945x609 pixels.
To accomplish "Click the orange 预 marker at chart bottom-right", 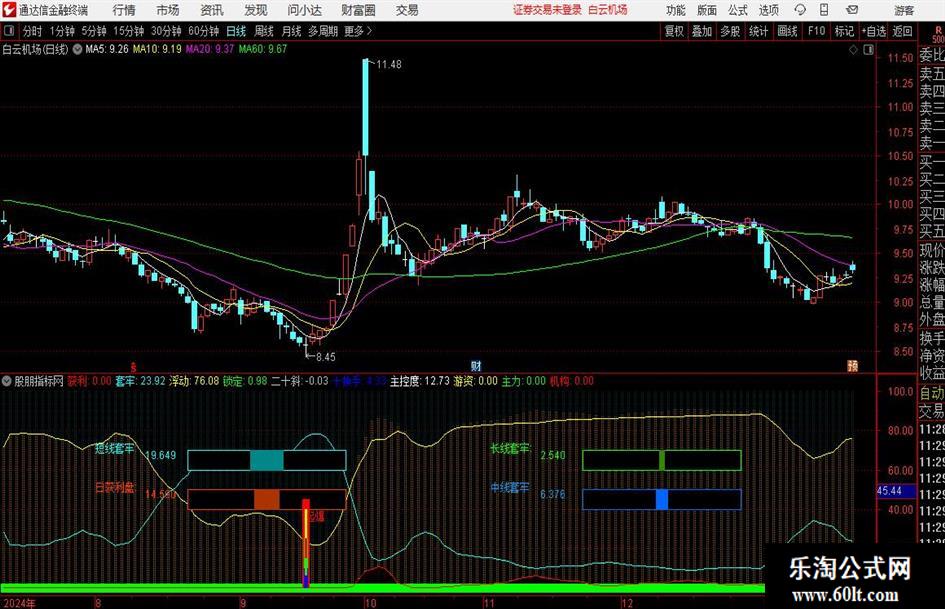I will [852, 365].
